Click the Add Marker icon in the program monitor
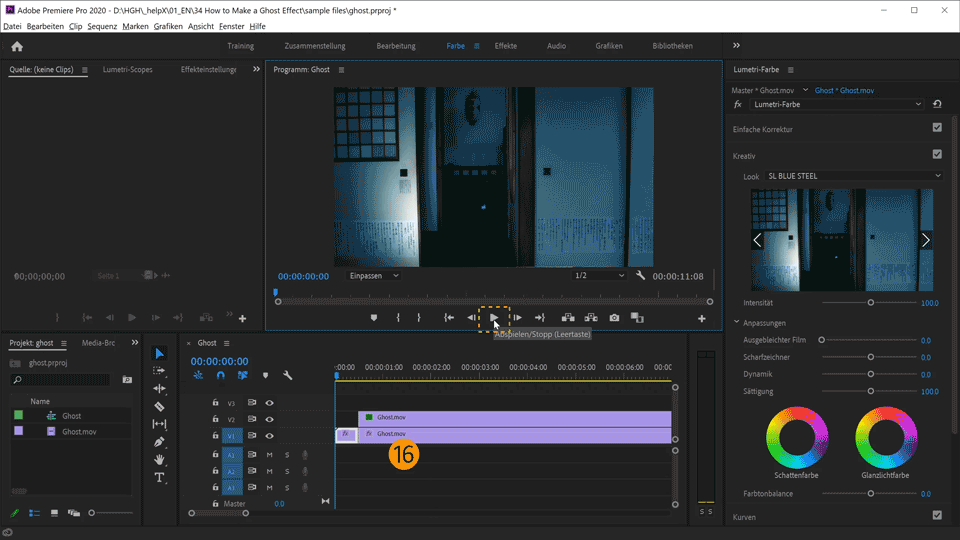Screen dimensions: 960x540 pyautogui.click(x=375, y=318)
